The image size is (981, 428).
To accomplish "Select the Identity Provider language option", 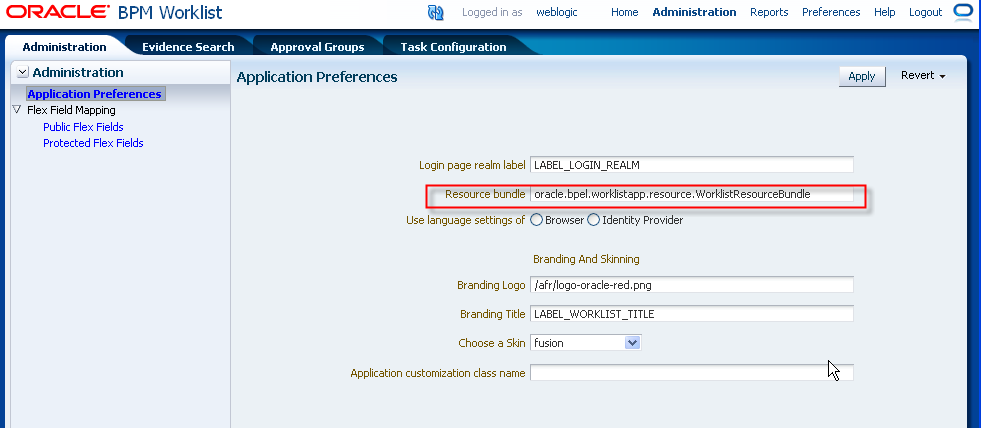I will tap(593, 220).
